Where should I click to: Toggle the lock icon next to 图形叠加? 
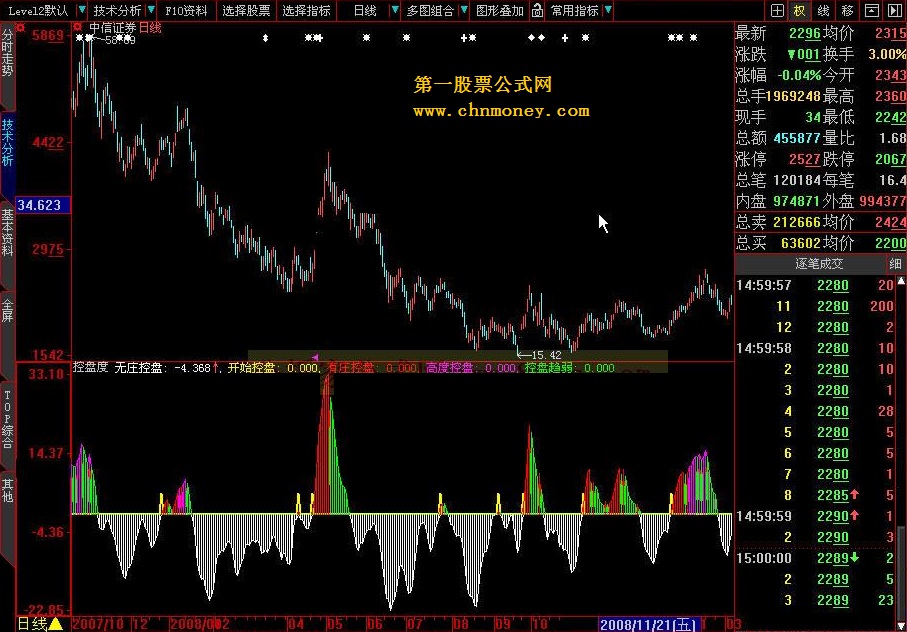tap(537, 10)
